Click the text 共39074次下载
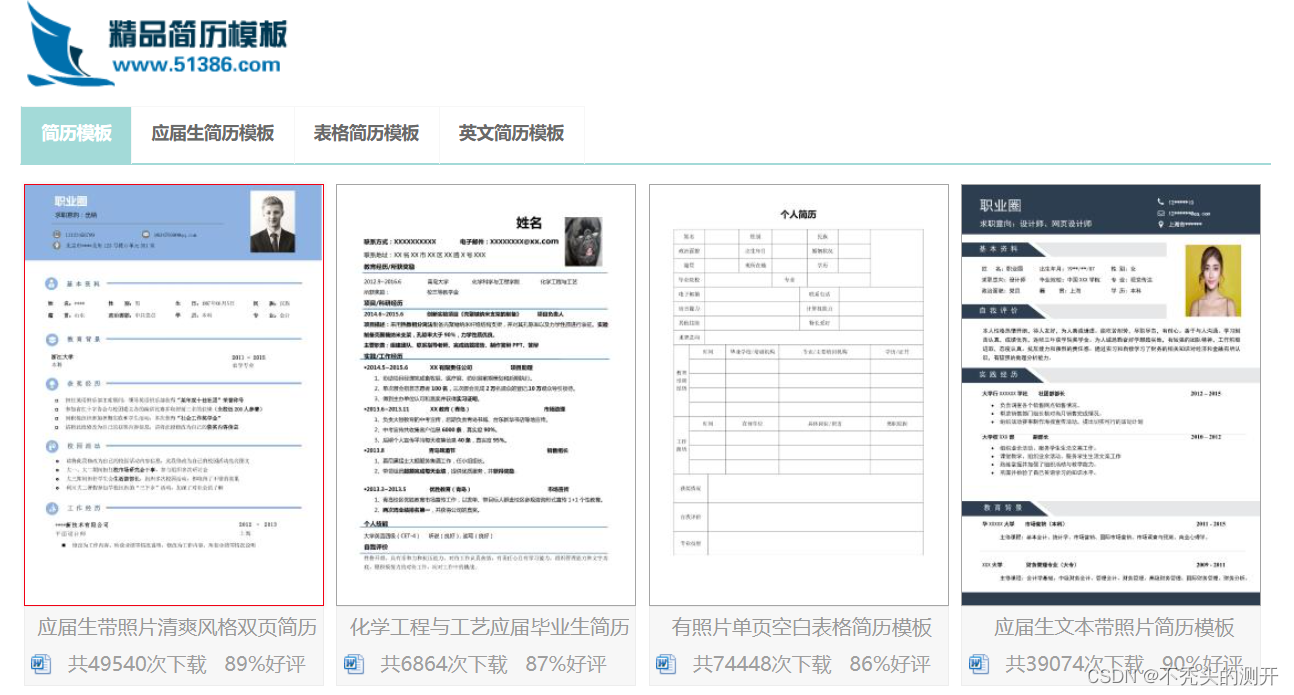The width and height of the screenshot is (1294, 695). [x=1074, y=664]
